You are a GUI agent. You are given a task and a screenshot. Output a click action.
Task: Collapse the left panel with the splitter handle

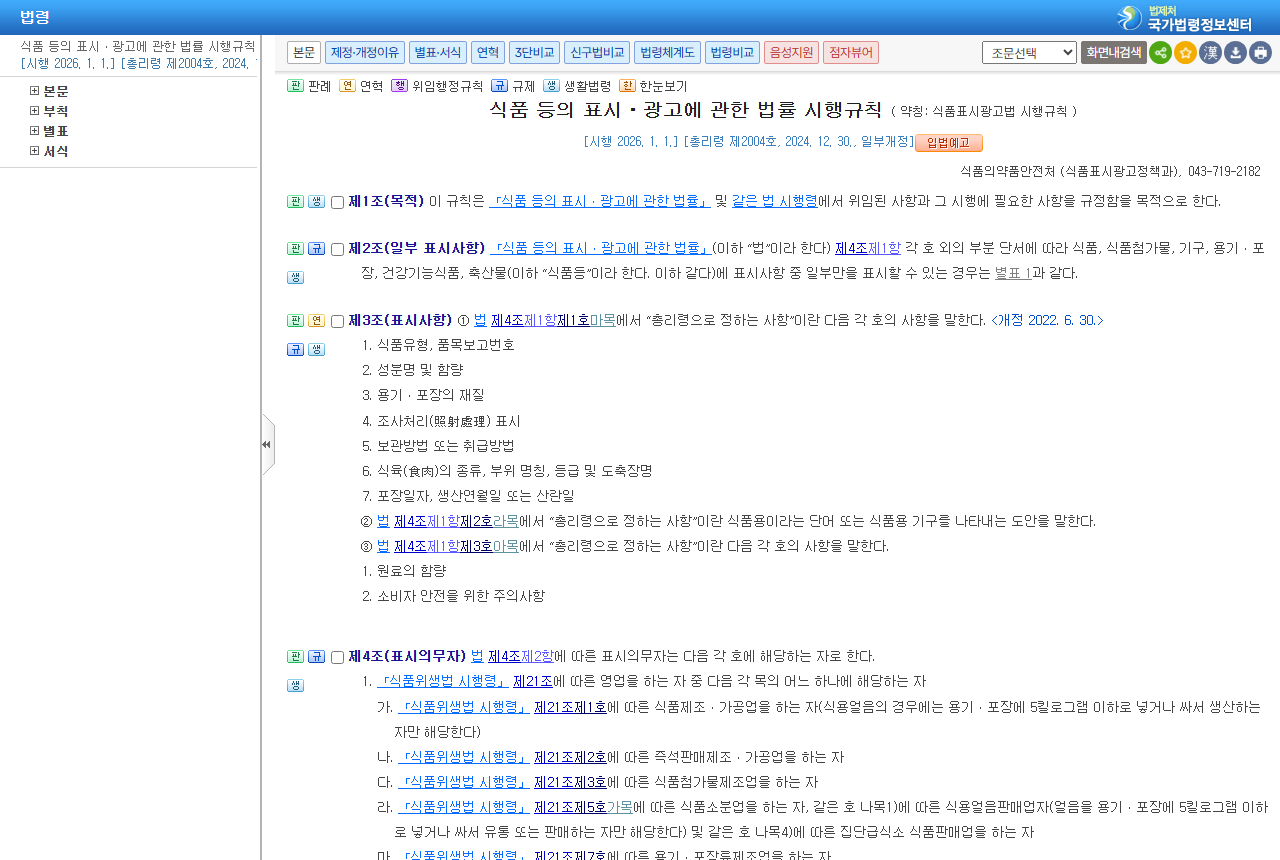click(267, 444)
